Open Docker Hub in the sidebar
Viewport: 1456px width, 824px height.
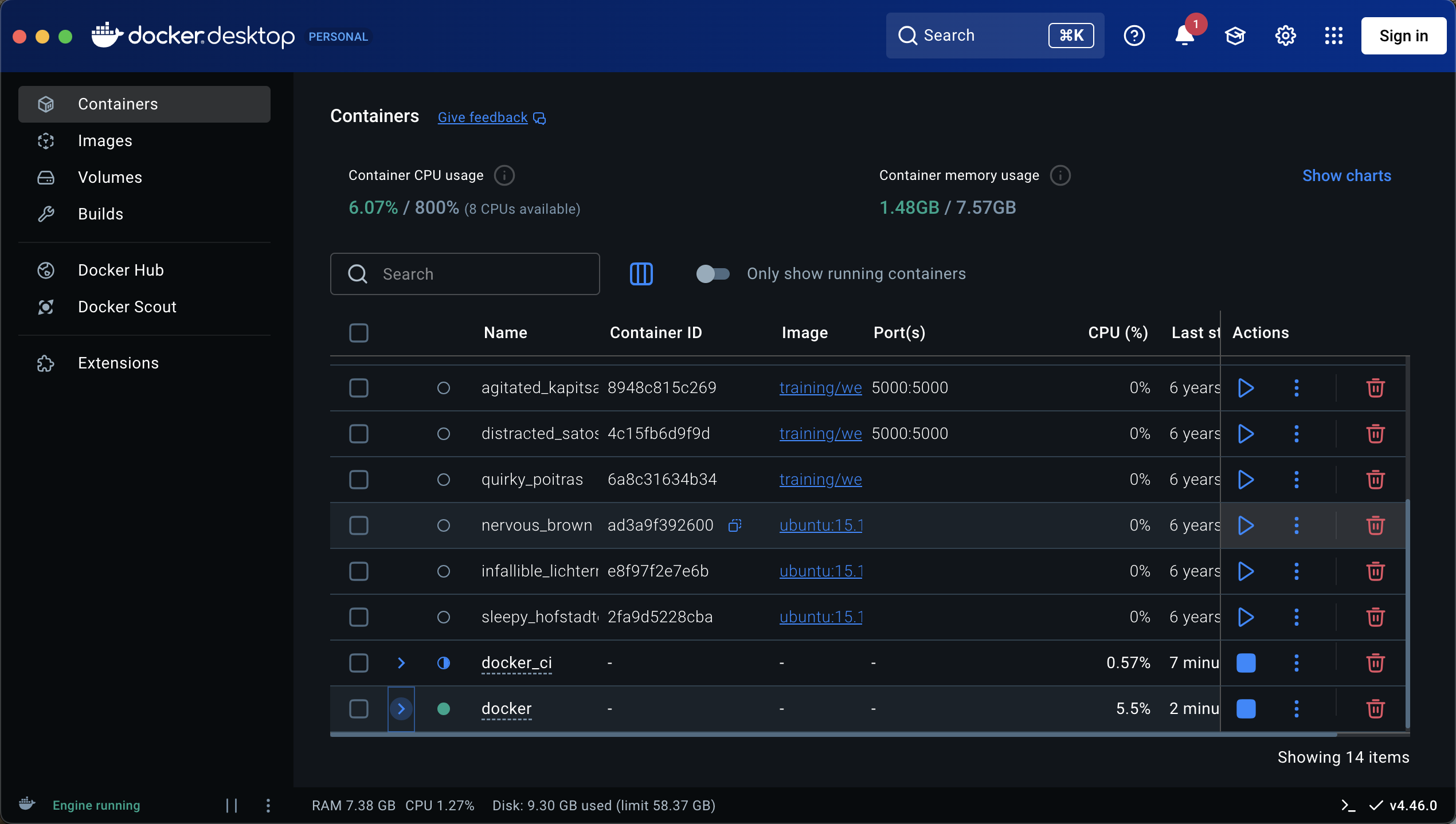144,270
